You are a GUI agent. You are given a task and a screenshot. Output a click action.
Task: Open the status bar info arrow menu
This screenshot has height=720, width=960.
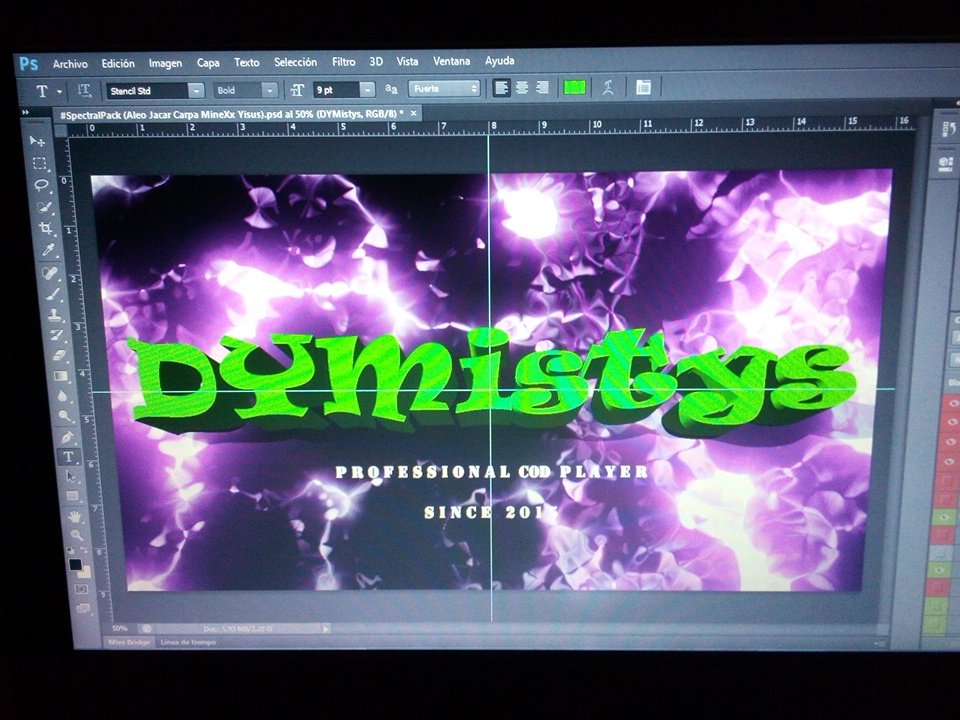point(326,629)
